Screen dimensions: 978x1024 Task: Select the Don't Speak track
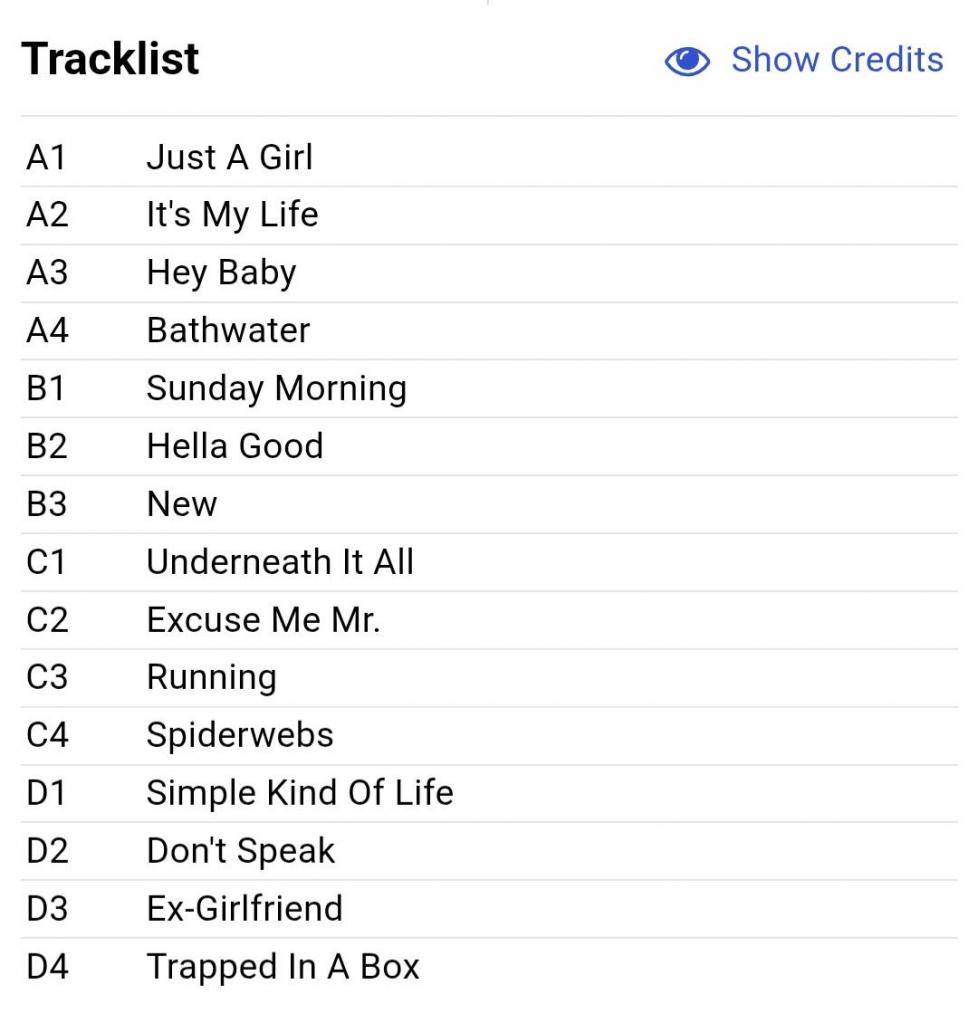[241, 851]
